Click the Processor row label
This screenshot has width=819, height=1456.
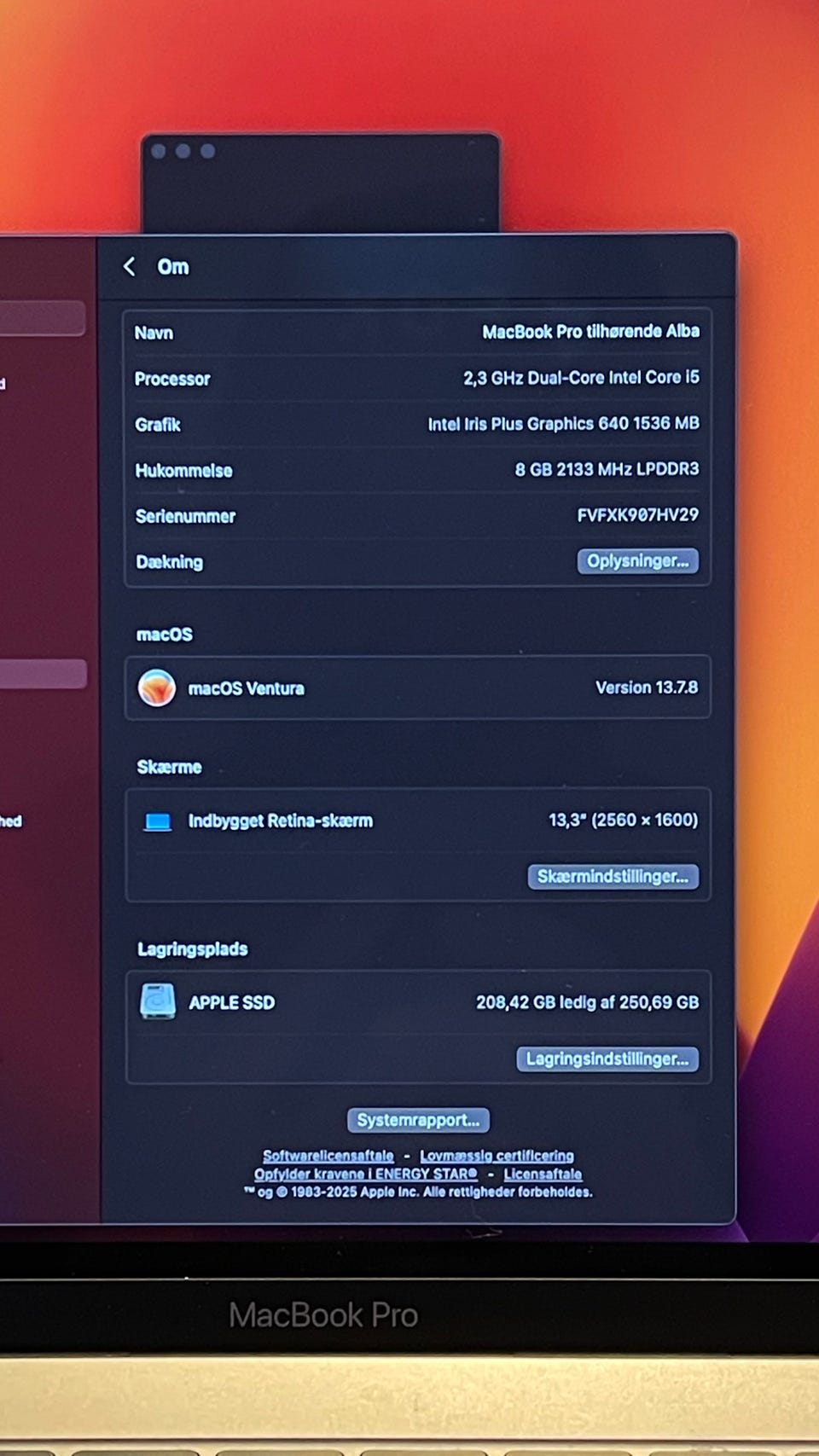pyautogui.click(x=172, y=380)
